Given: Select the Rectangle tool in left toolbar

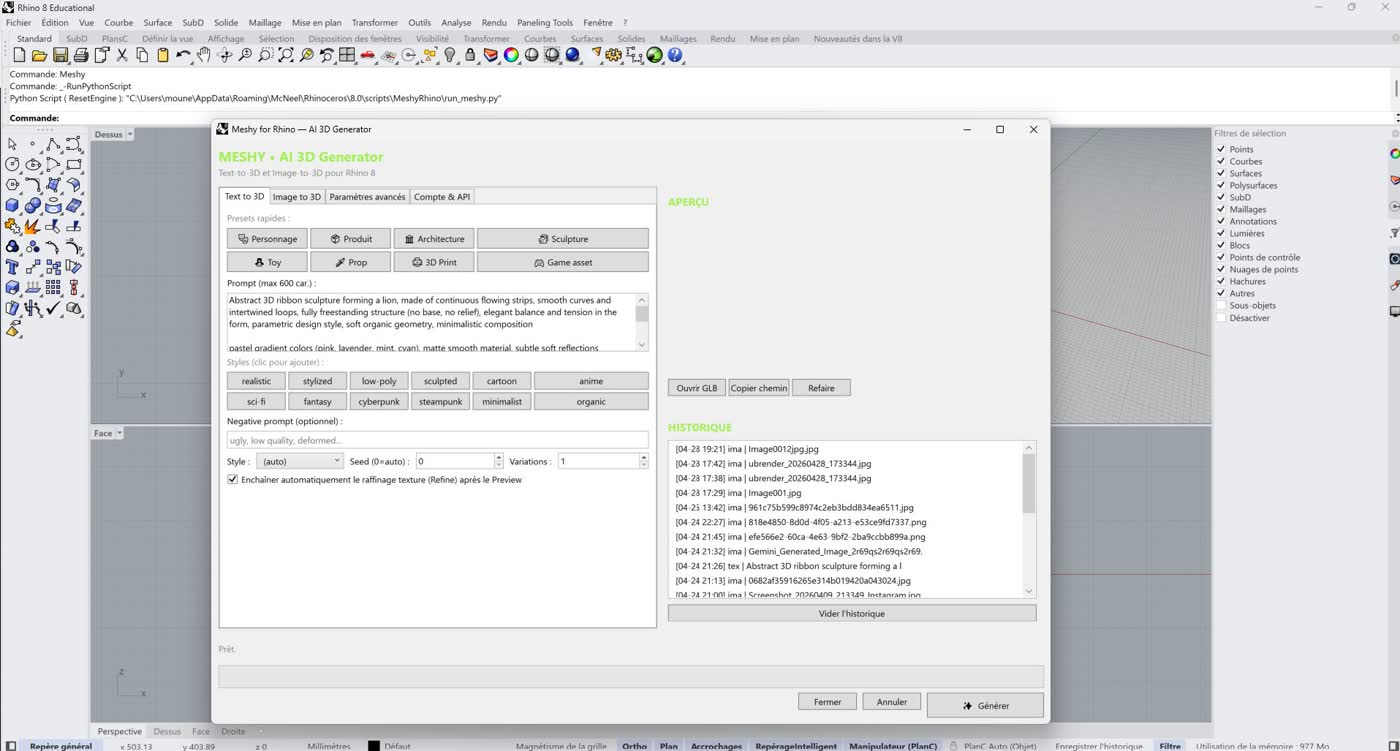Looking at the screenshot, I should pyautogui.click(x=74, y=165).
